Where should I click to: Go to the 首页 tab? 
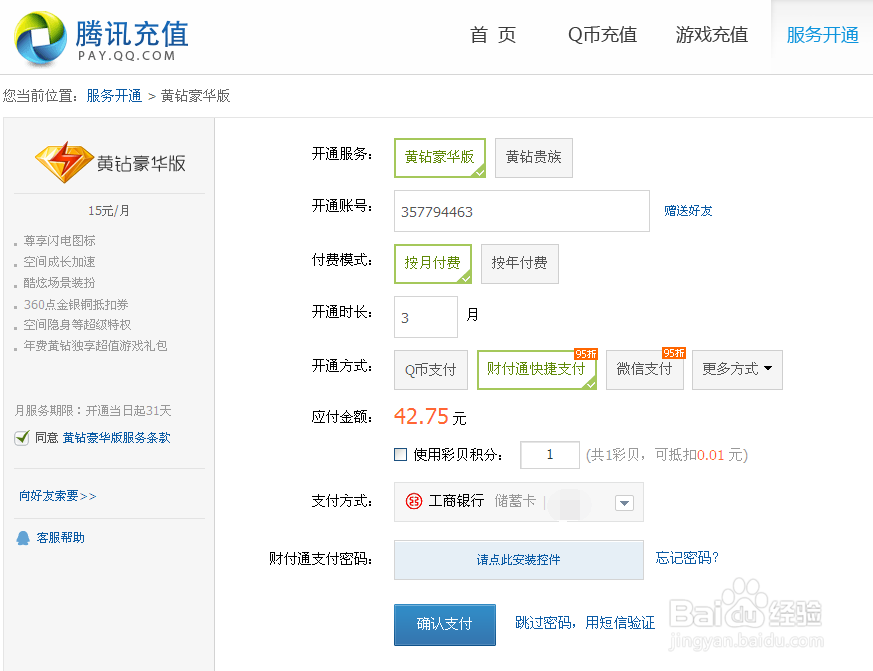click(493, 36)
